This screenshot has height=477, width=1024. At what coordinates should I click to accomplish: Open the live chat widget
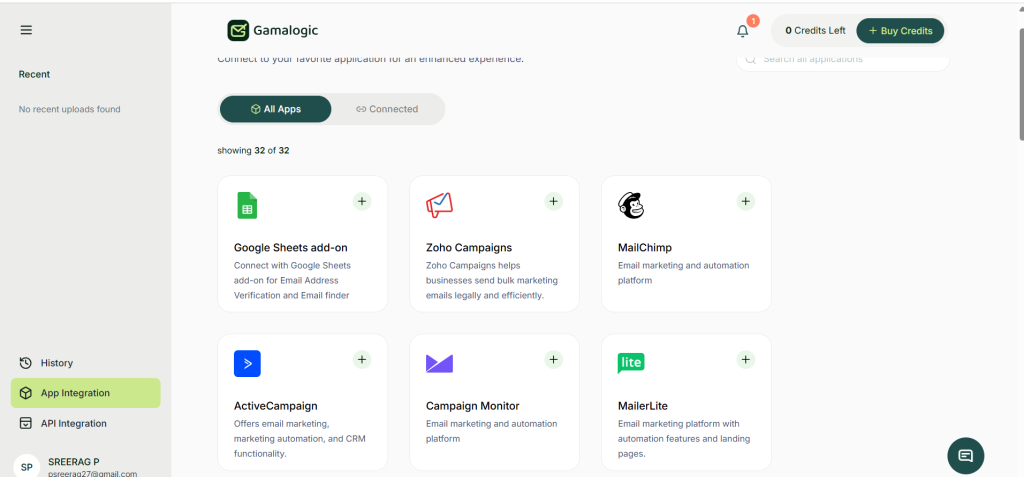965,455
